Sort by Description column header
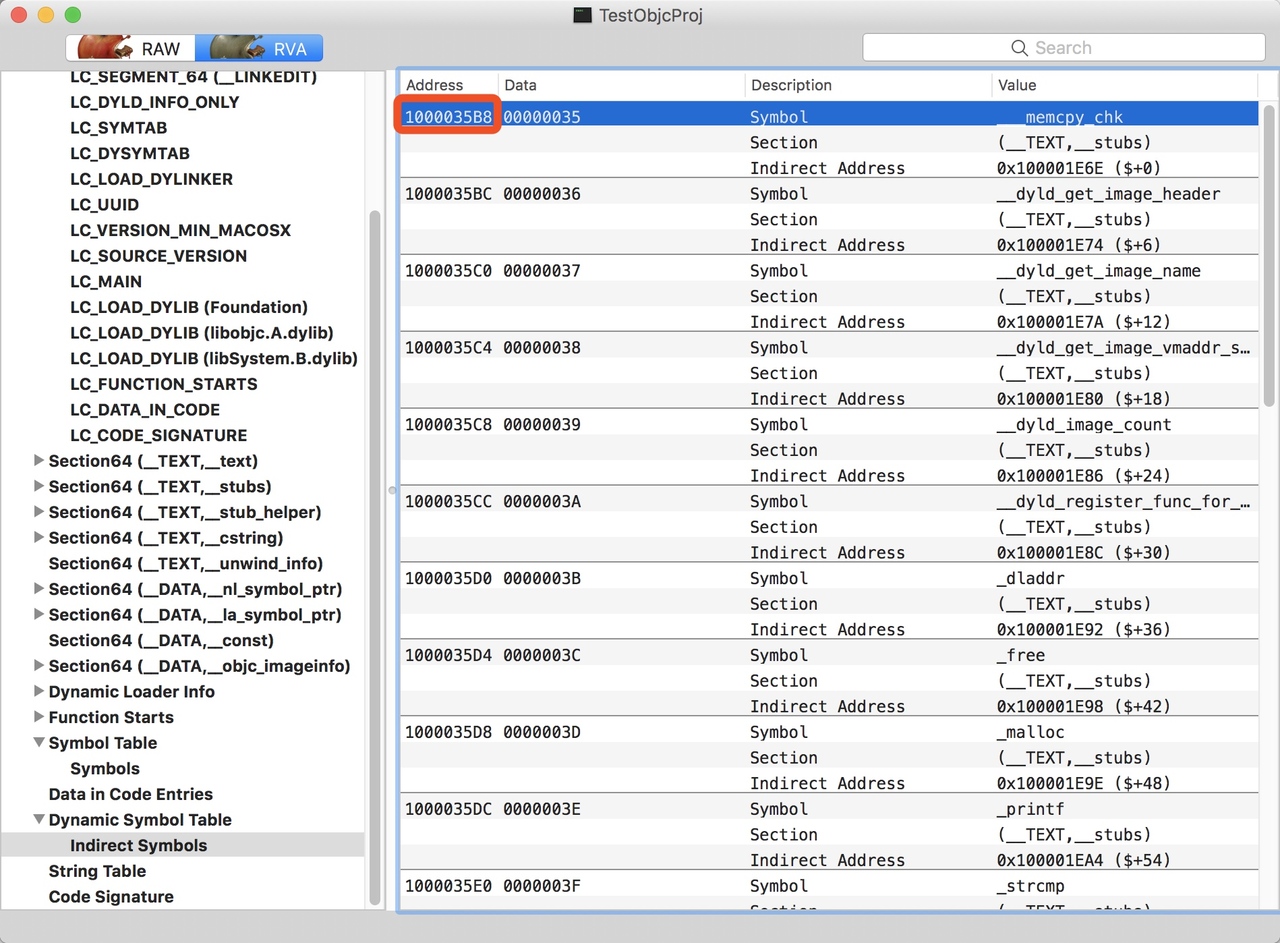This screenshot has height=943, width=1280. click(x=868, y=85)
